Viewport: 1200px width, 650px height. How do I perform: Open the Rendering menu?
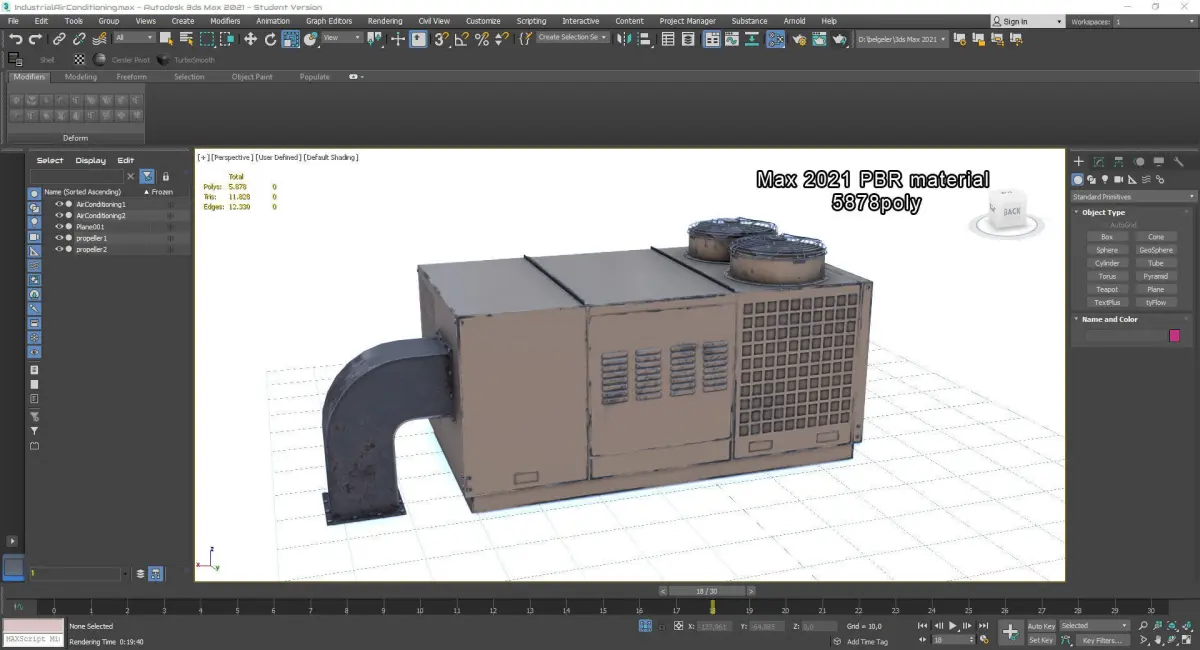tap(384, 21)
